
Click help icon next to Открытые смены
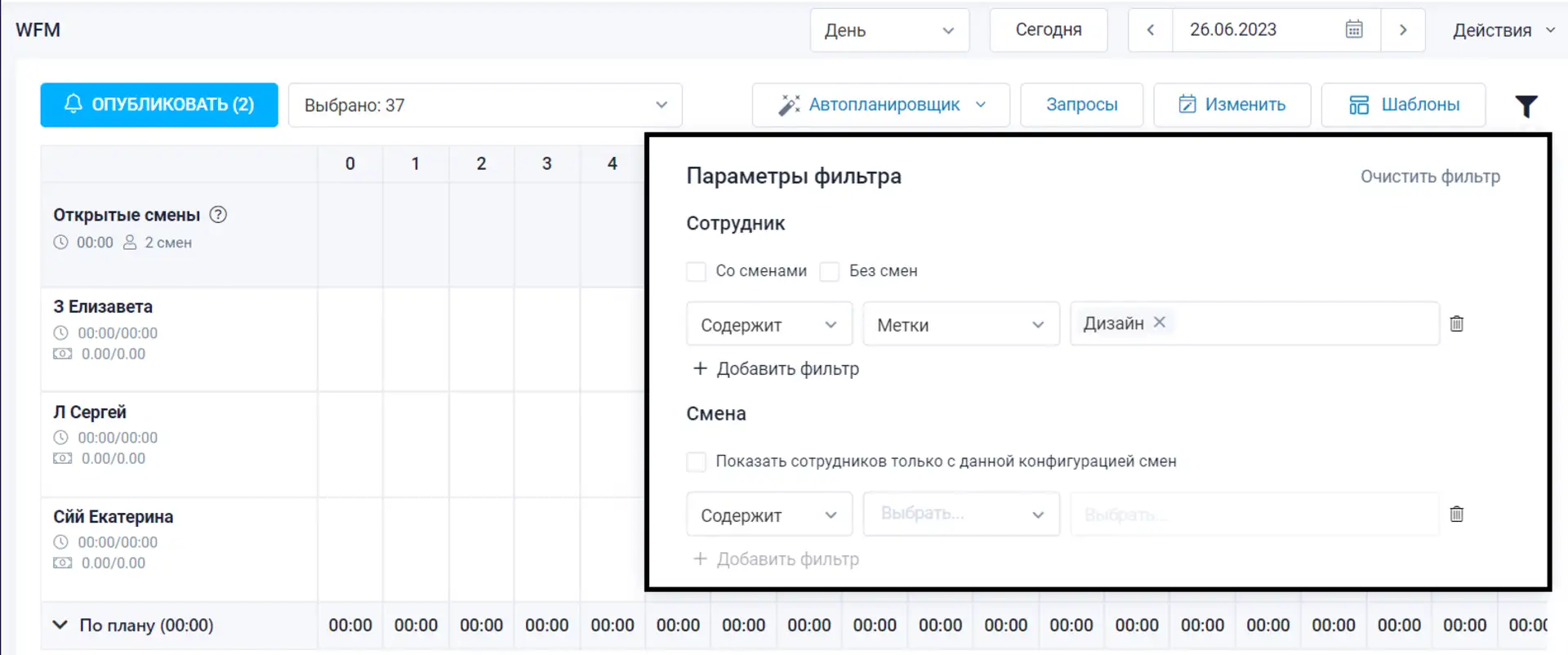point(218,215)
